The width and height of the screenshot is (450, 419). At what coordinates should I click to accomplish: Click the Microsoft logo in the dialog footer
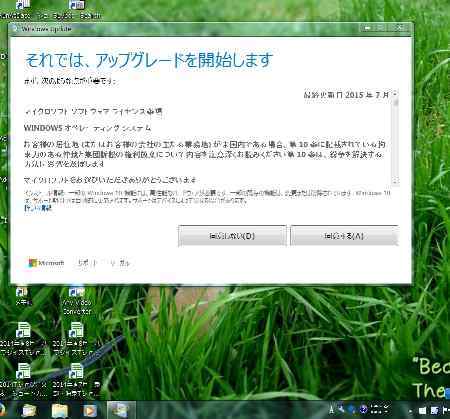pos(46,263)
